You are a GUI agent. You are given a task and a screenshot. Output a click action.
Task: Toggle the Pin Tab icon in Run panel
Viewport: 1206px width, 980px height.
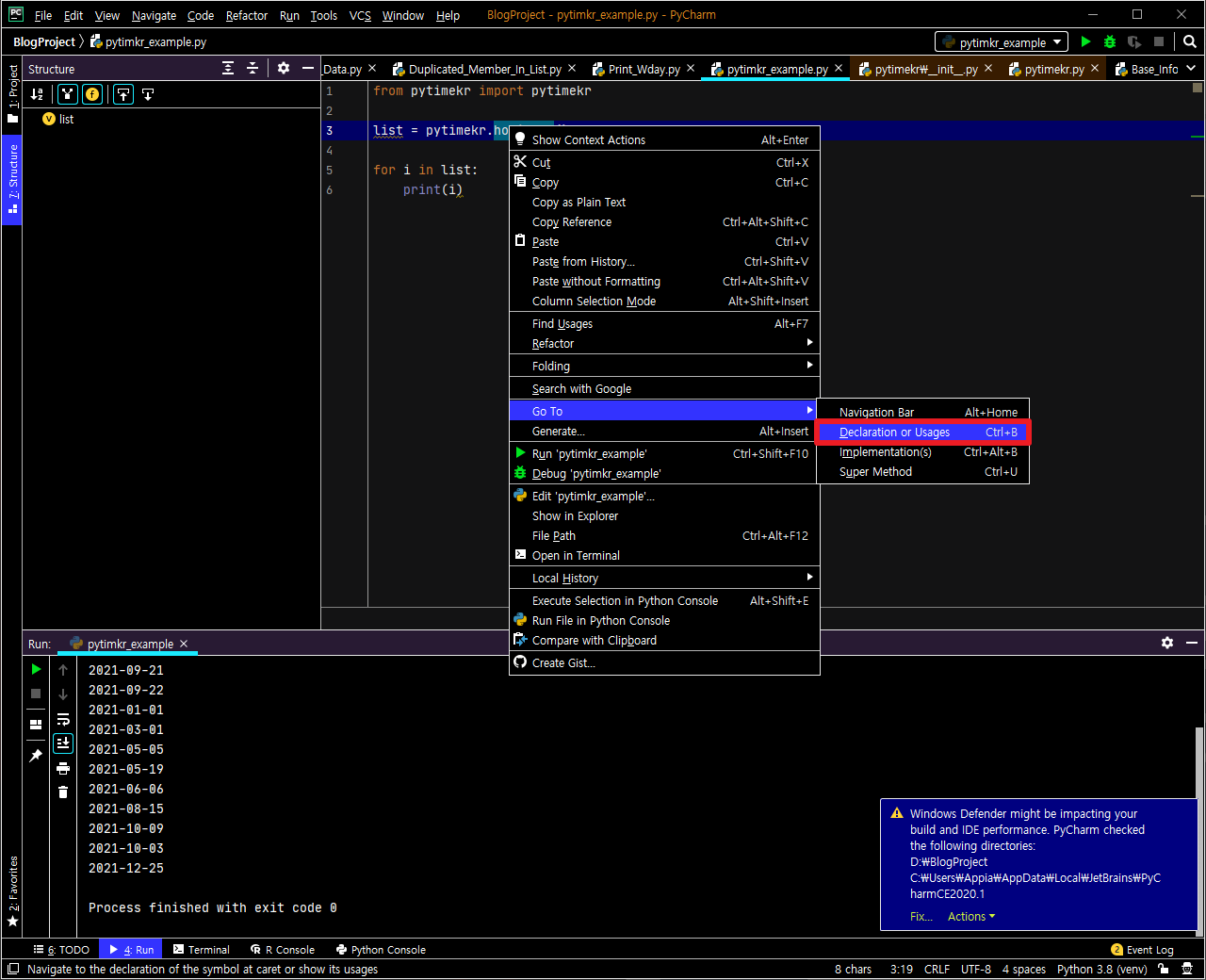click(x=36, y=756)
